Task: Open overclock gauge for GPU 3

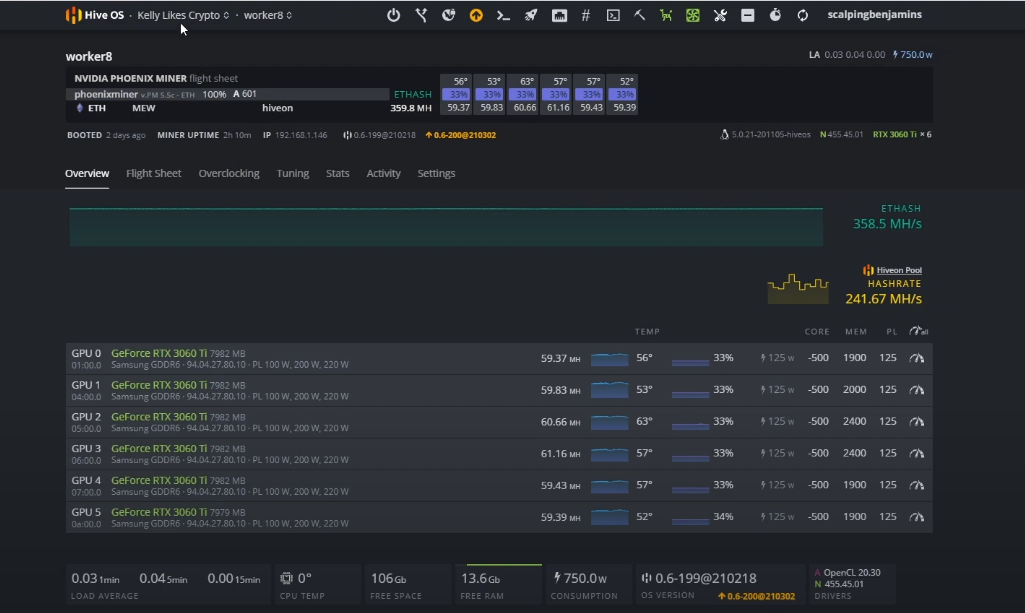Action: (916, 453)
